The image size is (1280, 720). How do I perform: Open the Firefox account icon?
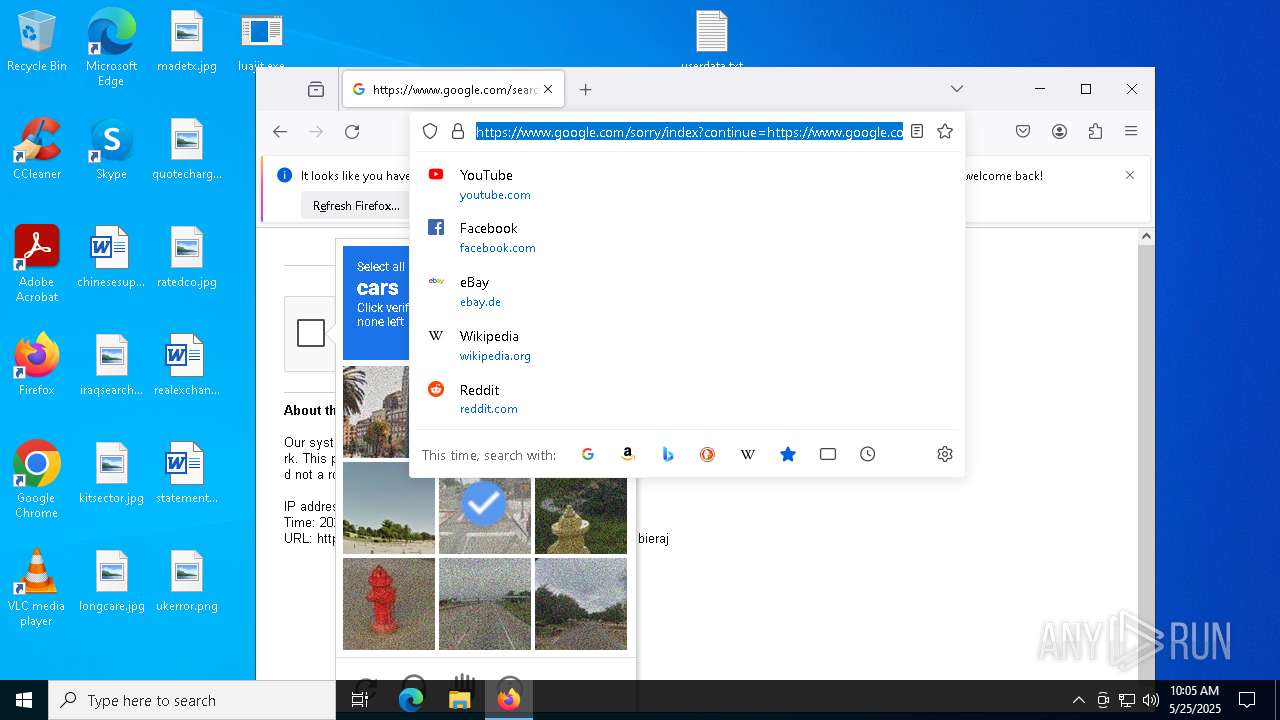point(1060,131)
